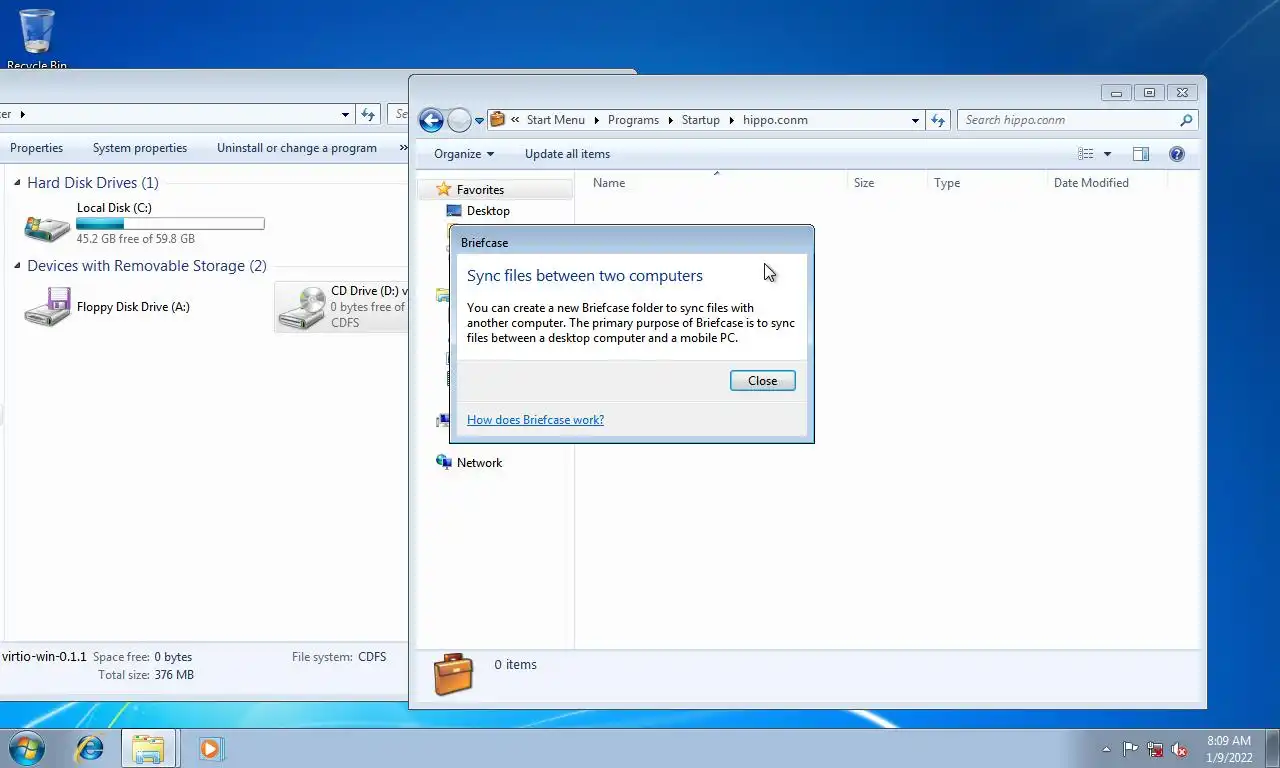This screenshot has width=1280, height=768.
Task: Click System properties in Computer window
Action: click(x=140, y=148)
